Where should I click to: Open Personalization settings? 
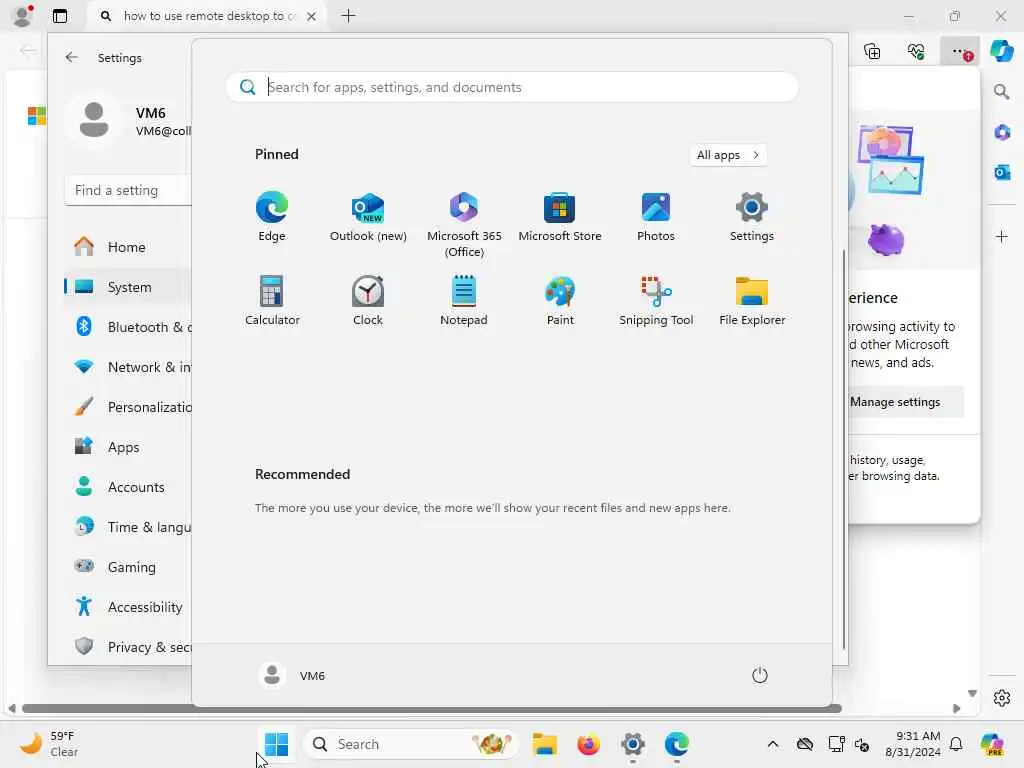[128, 407]
